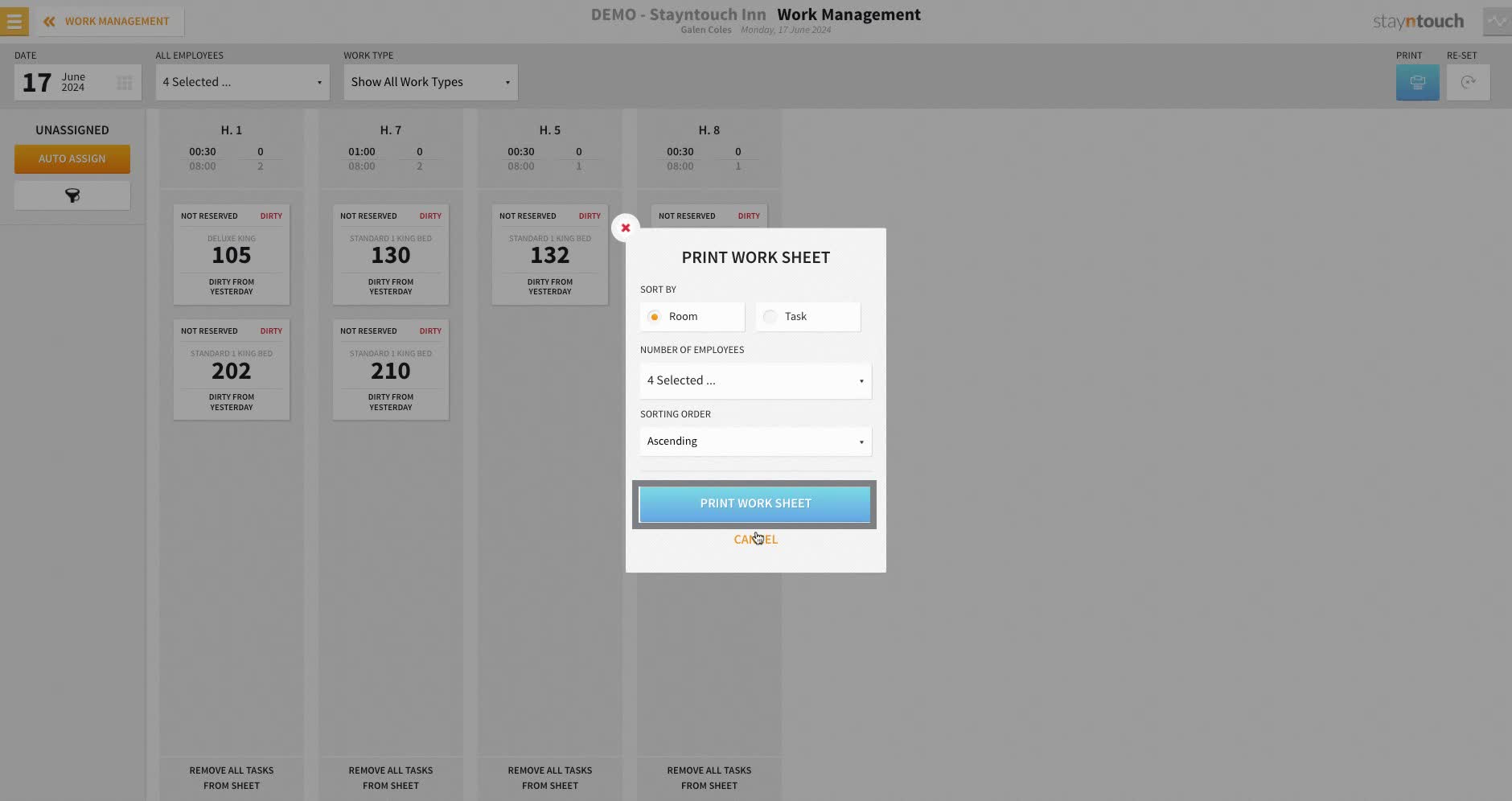Open Sorting Order Ascending dropdown
1512x801 pixels.
[756, 442]
